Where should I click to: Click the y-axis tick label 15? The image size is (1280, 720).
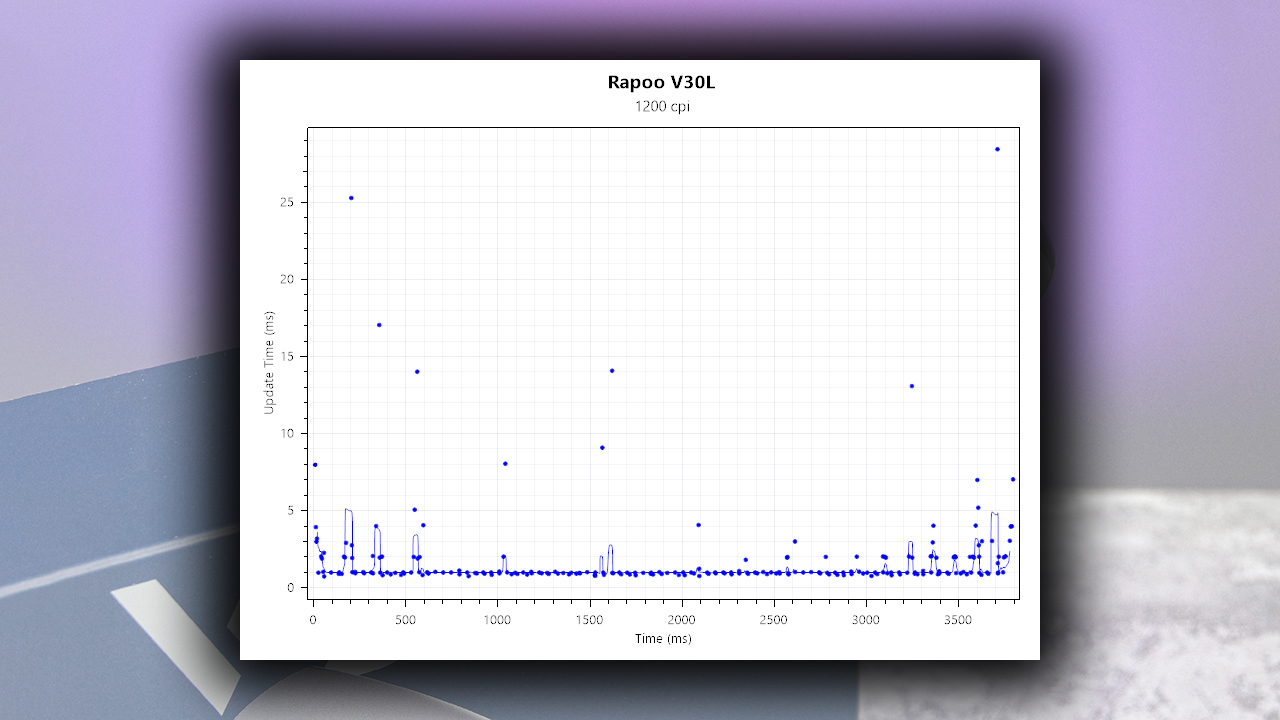coord(288,356)
